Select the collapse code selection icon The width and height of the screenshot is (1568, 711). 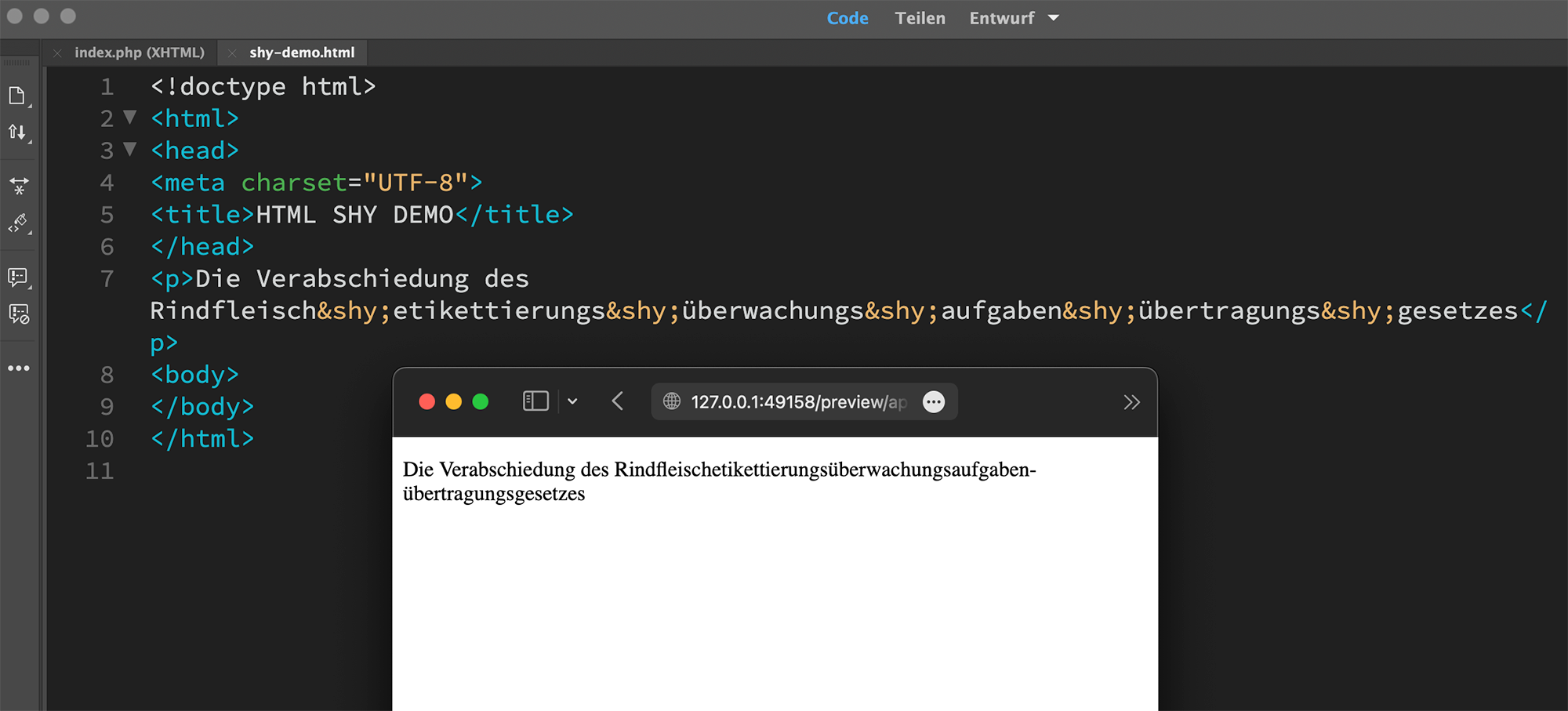(x=19, y=186)
